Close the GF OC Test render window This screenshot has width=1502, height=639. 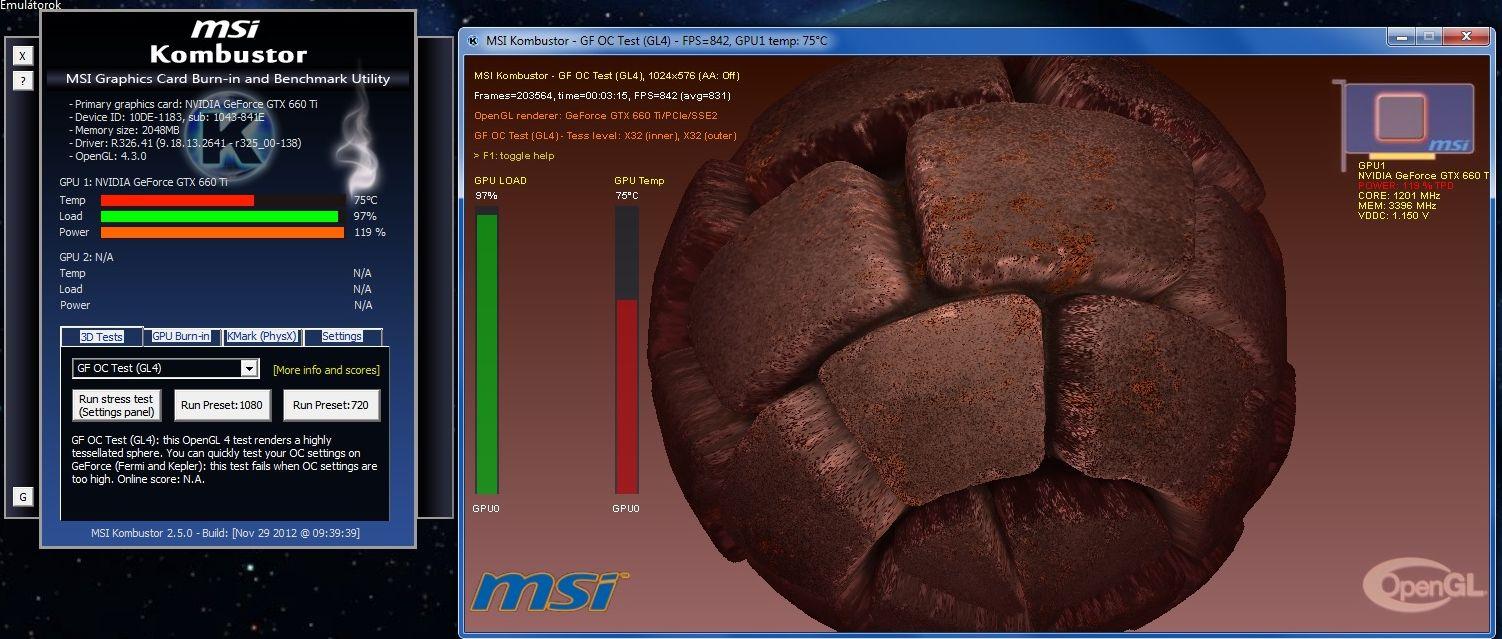tap(1465, 38)
